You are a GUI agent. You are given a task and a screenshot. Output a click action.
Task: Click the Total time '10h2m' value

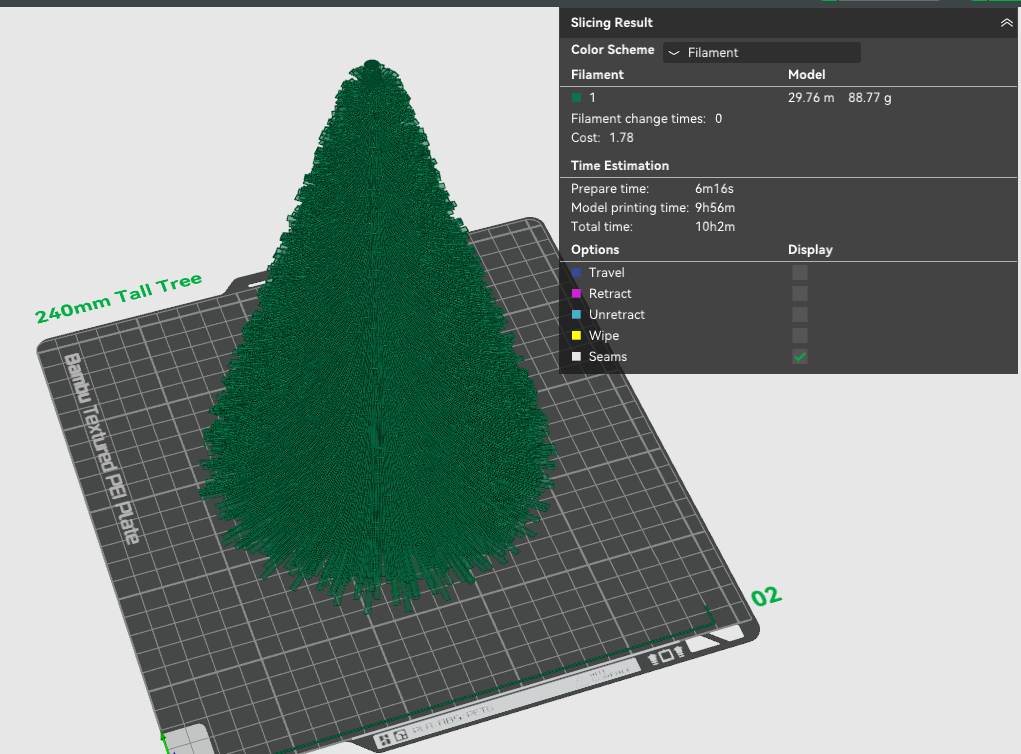[x=714, y=227]
